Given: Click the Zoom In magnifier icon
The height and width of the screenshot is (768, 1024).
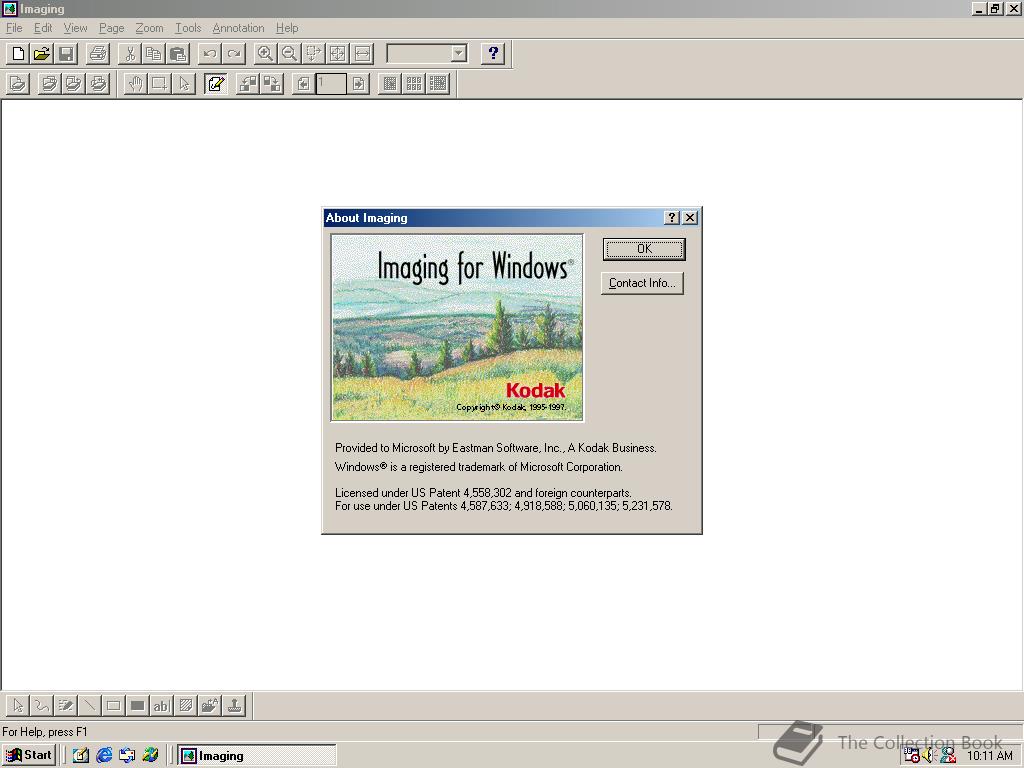Looking at the screenshot, I should pyautogui.click(x=264, y=54).
